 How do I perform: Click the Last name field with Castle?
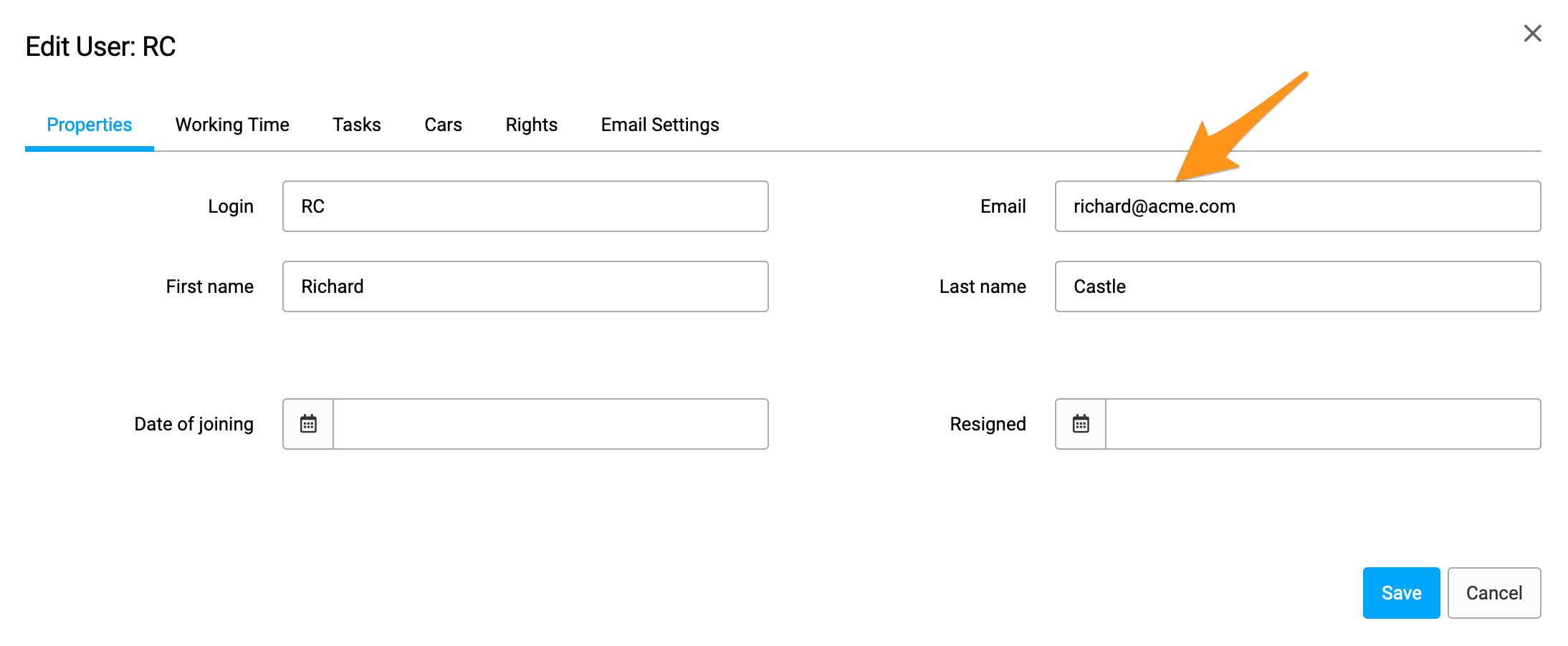pos(1298,286)
